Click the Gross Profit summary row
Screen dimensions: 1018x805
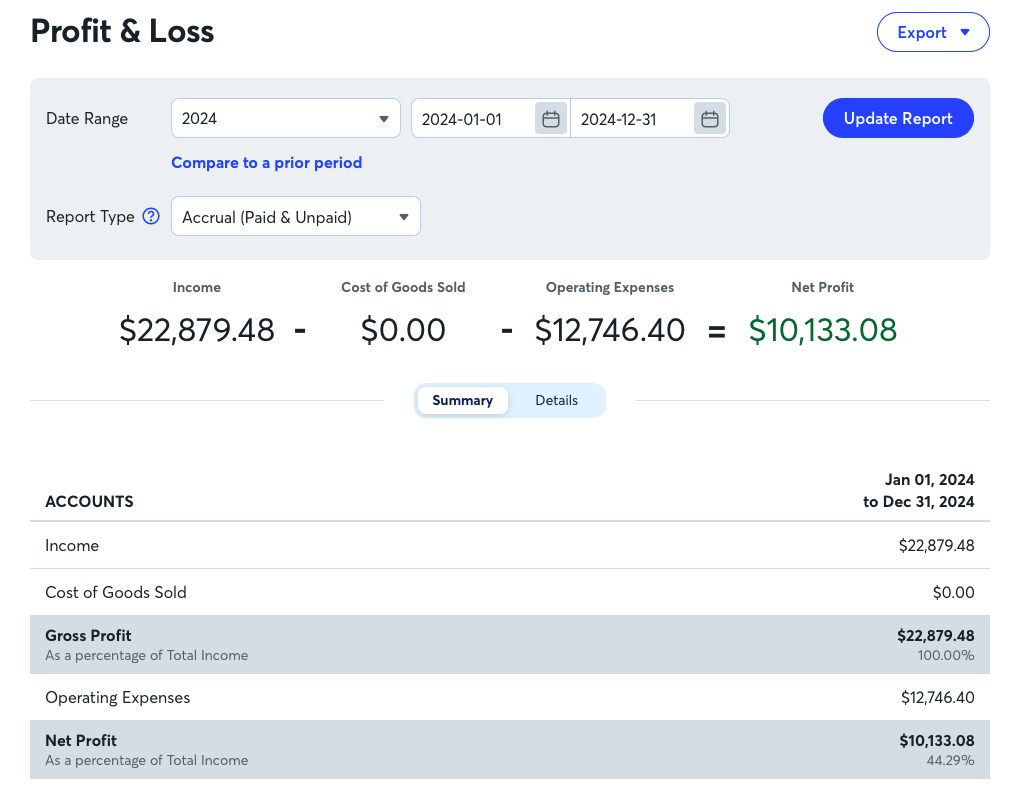(x=510, y=644)
